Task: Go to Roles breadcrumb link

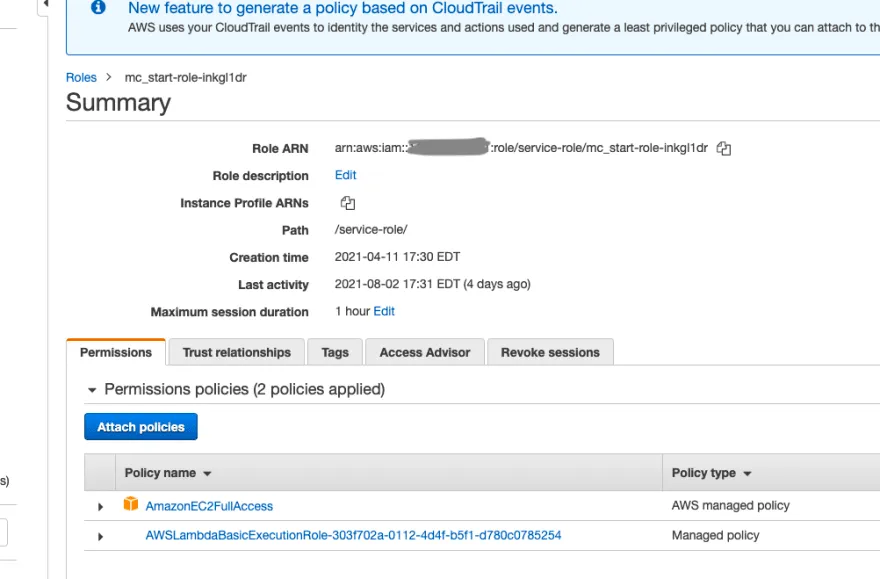Action: point(81,77)
